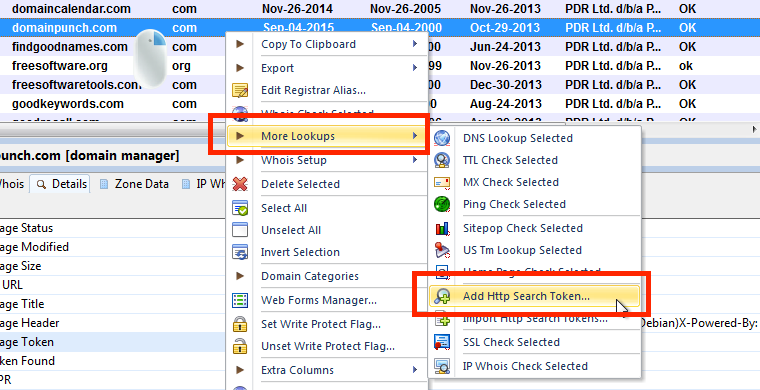Click the Select All icon
This screenshot has height=390, width=760.
[x=240, y=208]
